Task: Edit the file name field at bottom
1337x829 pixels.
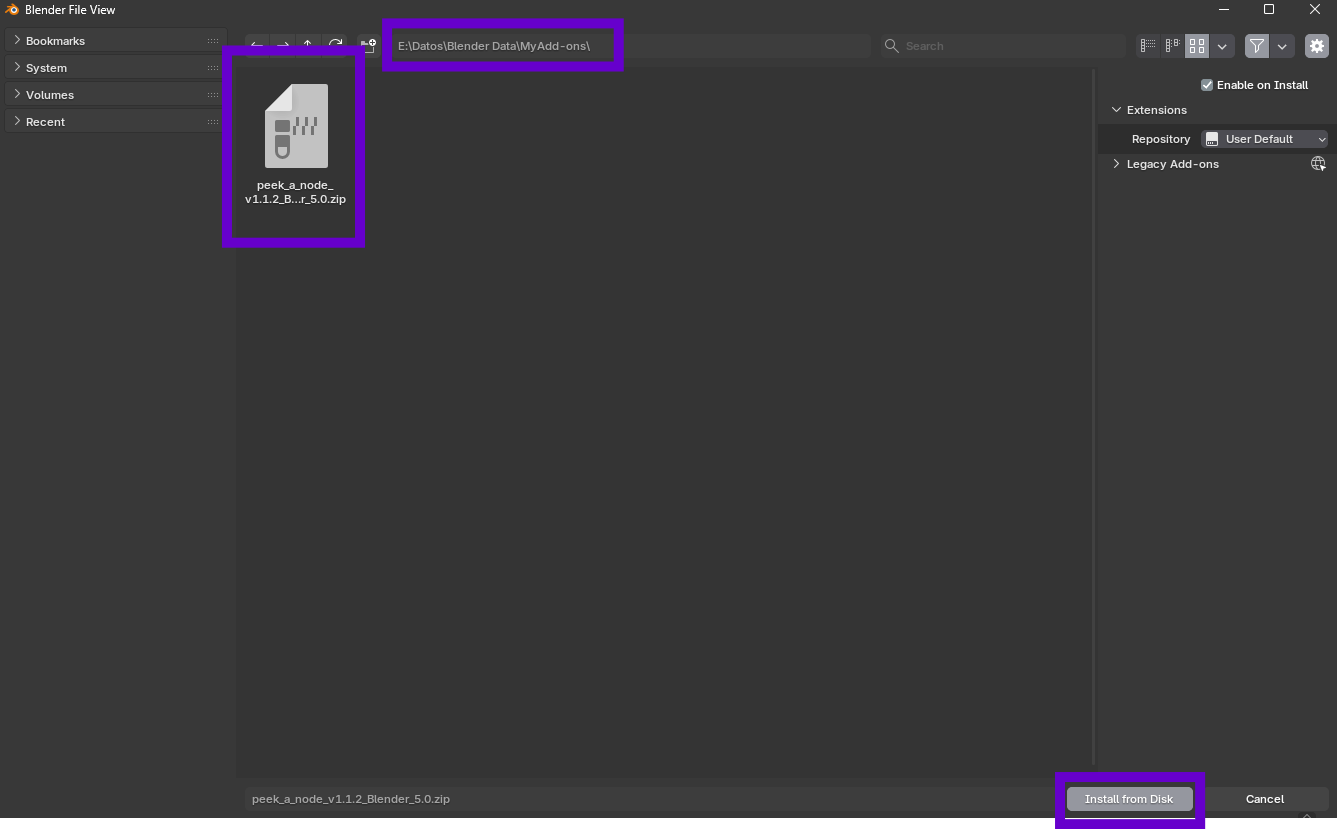Action: [652, 799]
